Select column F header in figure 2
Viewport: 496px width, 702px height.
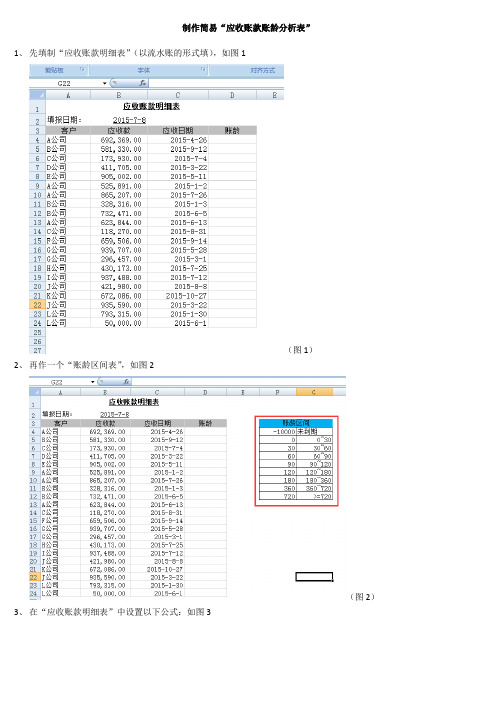tap(278, 392)
